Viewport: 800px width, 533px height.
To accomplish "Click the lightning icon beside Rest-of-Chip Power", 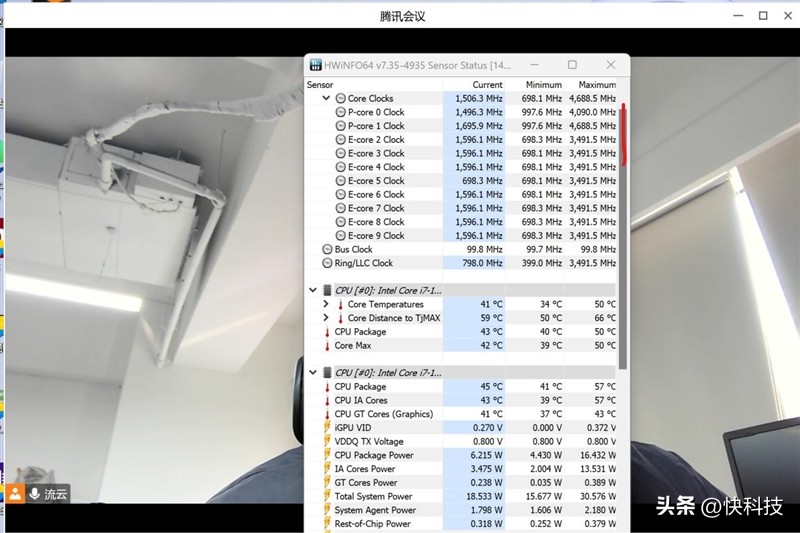I will (327, 524).
